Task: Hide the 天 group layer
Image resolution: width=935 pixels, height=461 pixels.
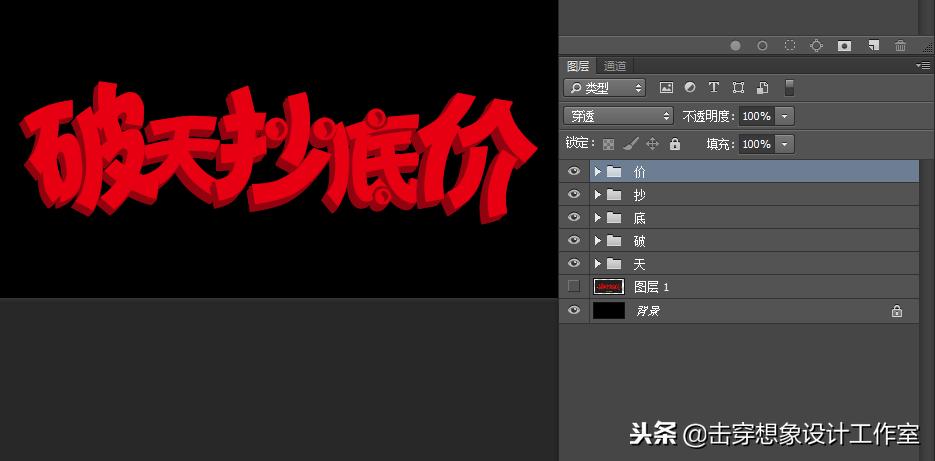Action: coord(574,263)
